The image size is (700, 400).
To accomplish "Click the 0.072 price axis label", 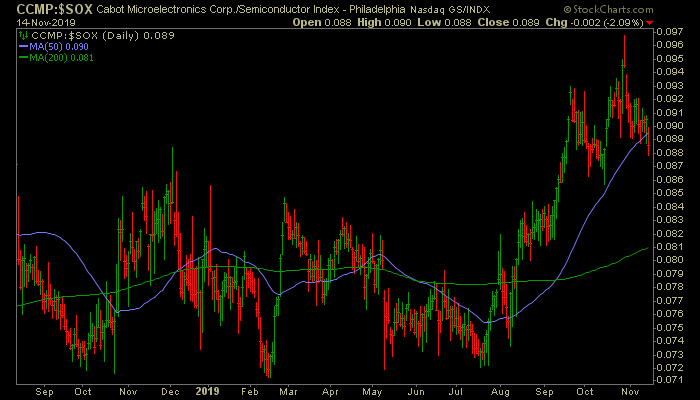I will coord(670,367).
